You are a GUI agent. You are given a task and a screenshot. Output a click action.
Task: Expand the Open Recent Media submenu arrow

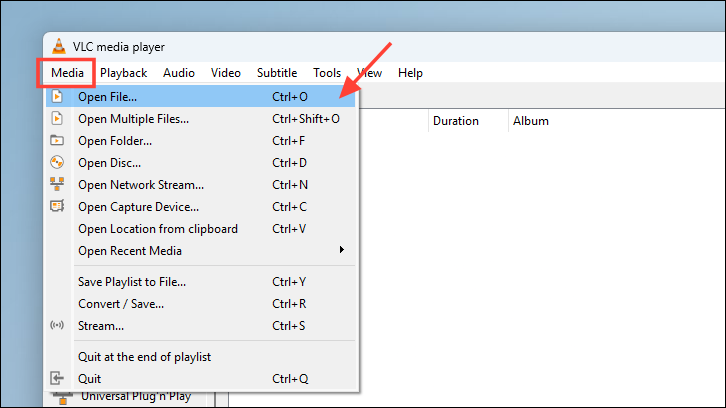(342, 250)
